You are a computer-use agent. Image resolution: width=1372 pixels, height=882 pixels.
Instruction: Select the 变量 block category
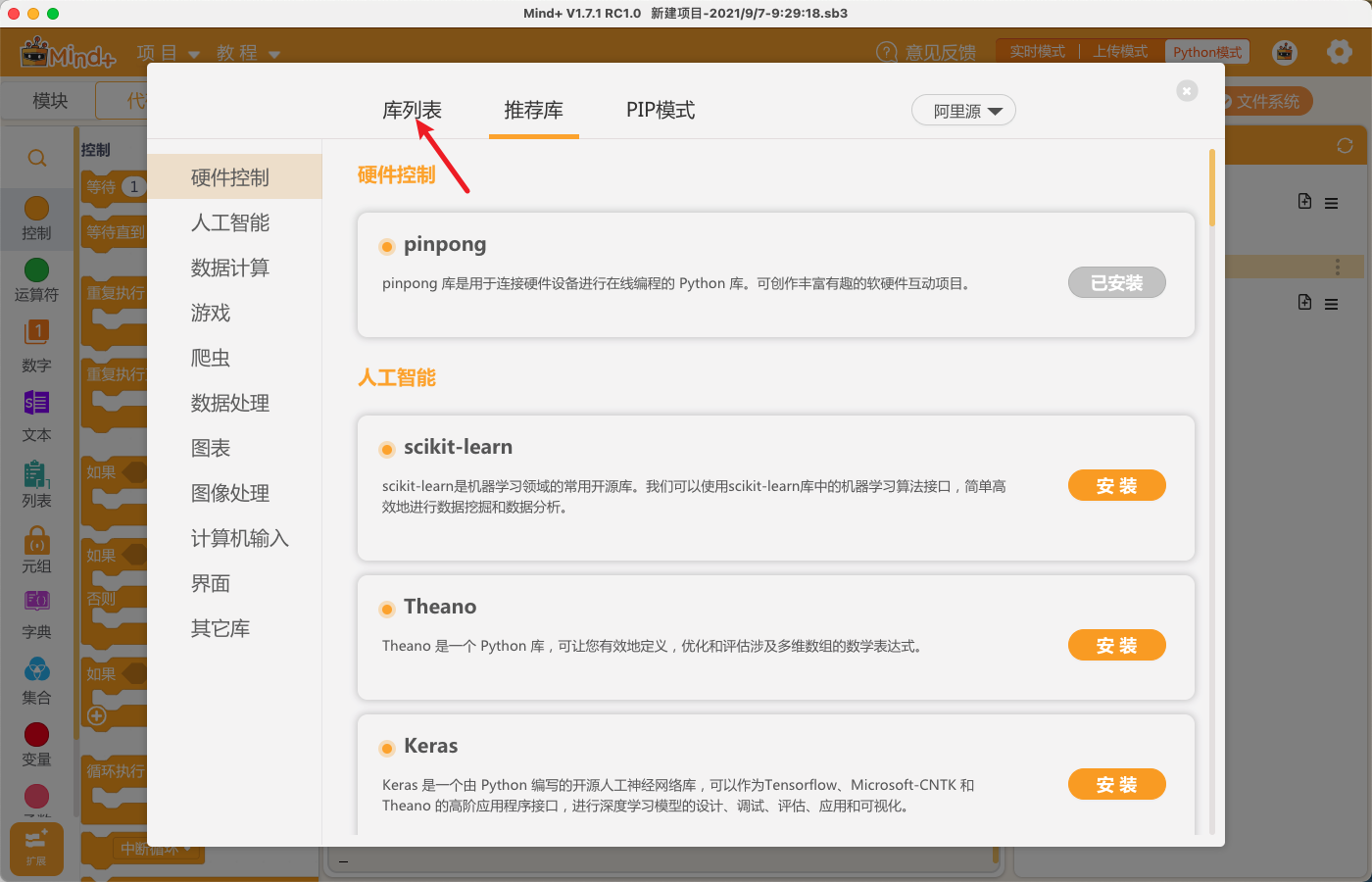coord(36,745)
